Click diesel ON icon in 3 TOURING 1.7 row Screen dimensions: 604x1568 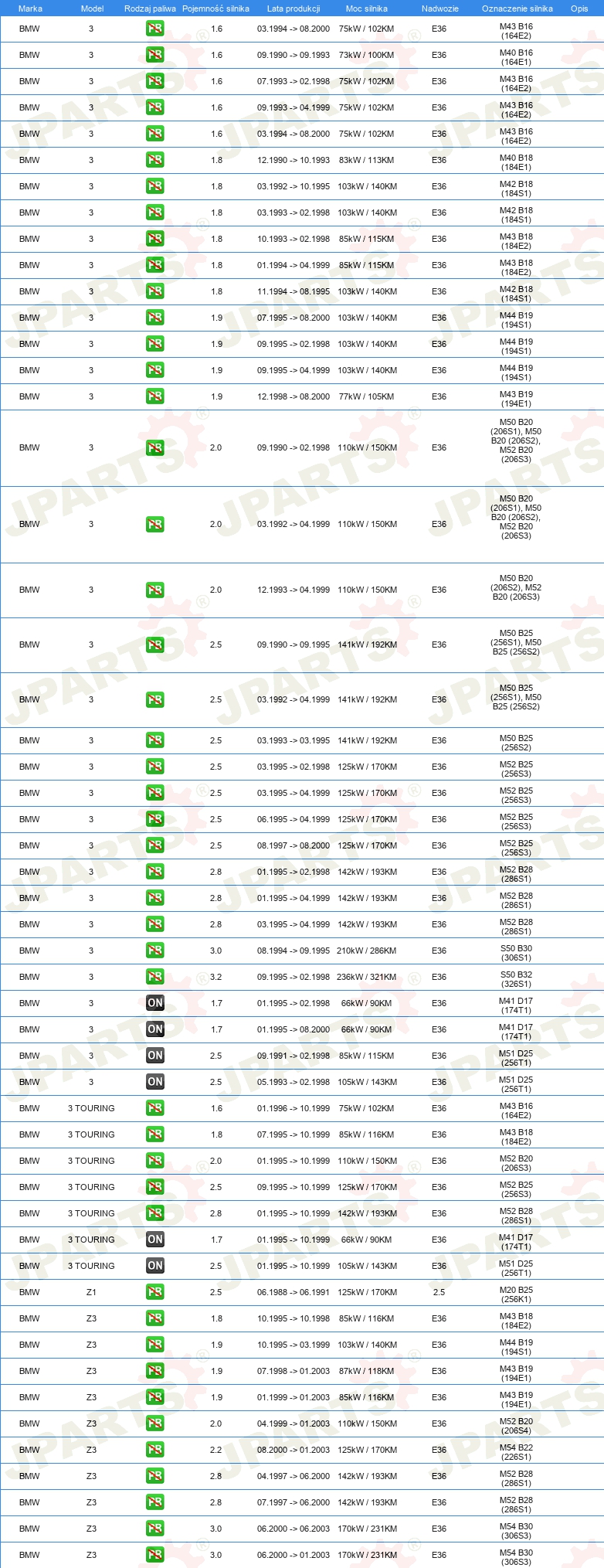155,1240
